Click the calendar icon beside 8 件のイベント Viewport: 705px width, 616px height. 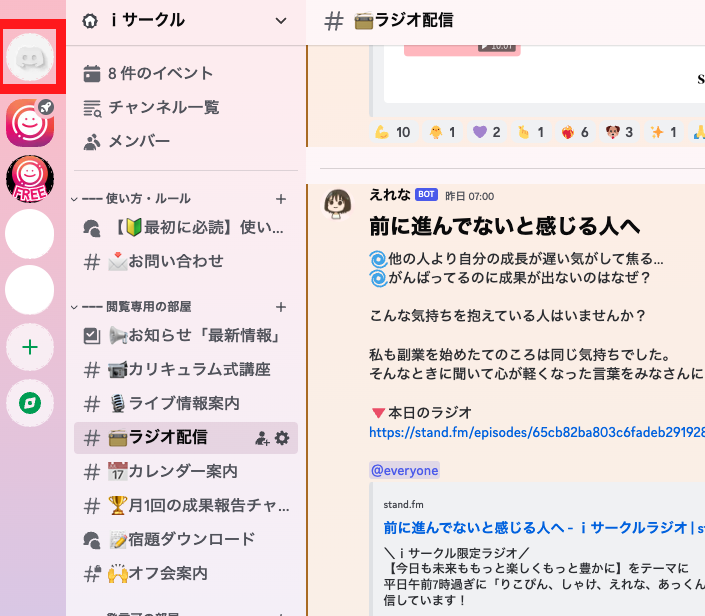92,74
